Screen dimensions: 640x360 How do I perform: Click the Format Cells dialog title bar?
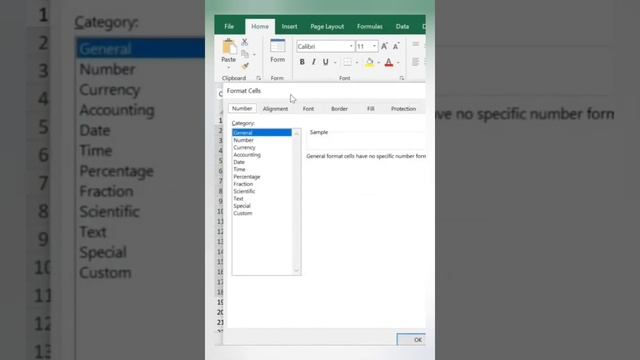coord(324,91)
